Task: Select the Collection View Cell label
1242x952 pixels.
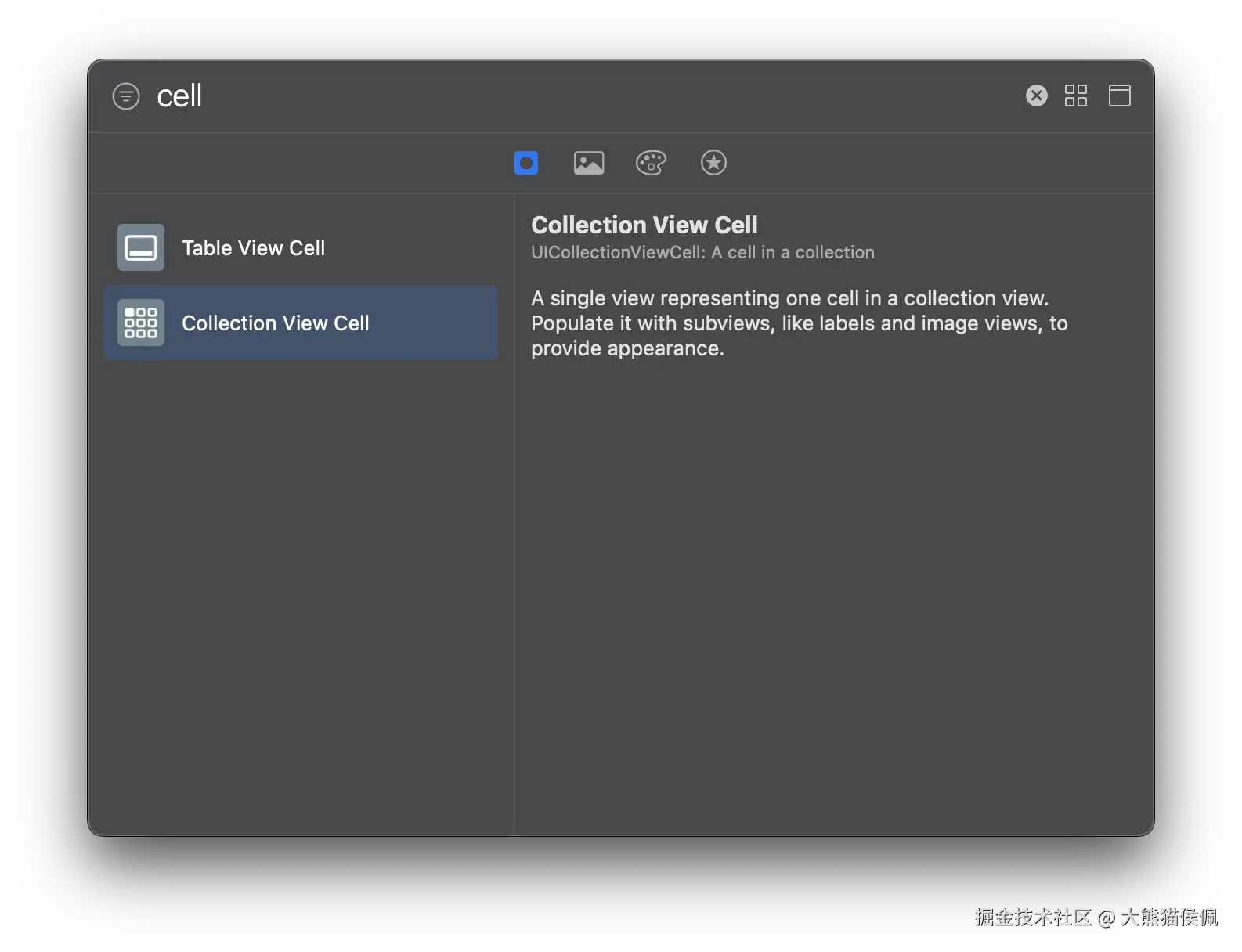Action: click(x=276, y=323)
